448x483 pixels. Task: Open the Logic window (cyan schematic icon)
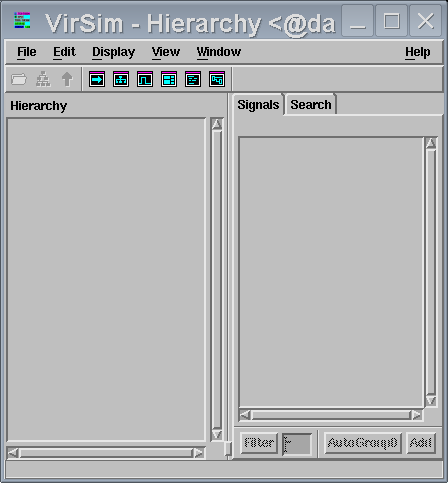[217, 79]
